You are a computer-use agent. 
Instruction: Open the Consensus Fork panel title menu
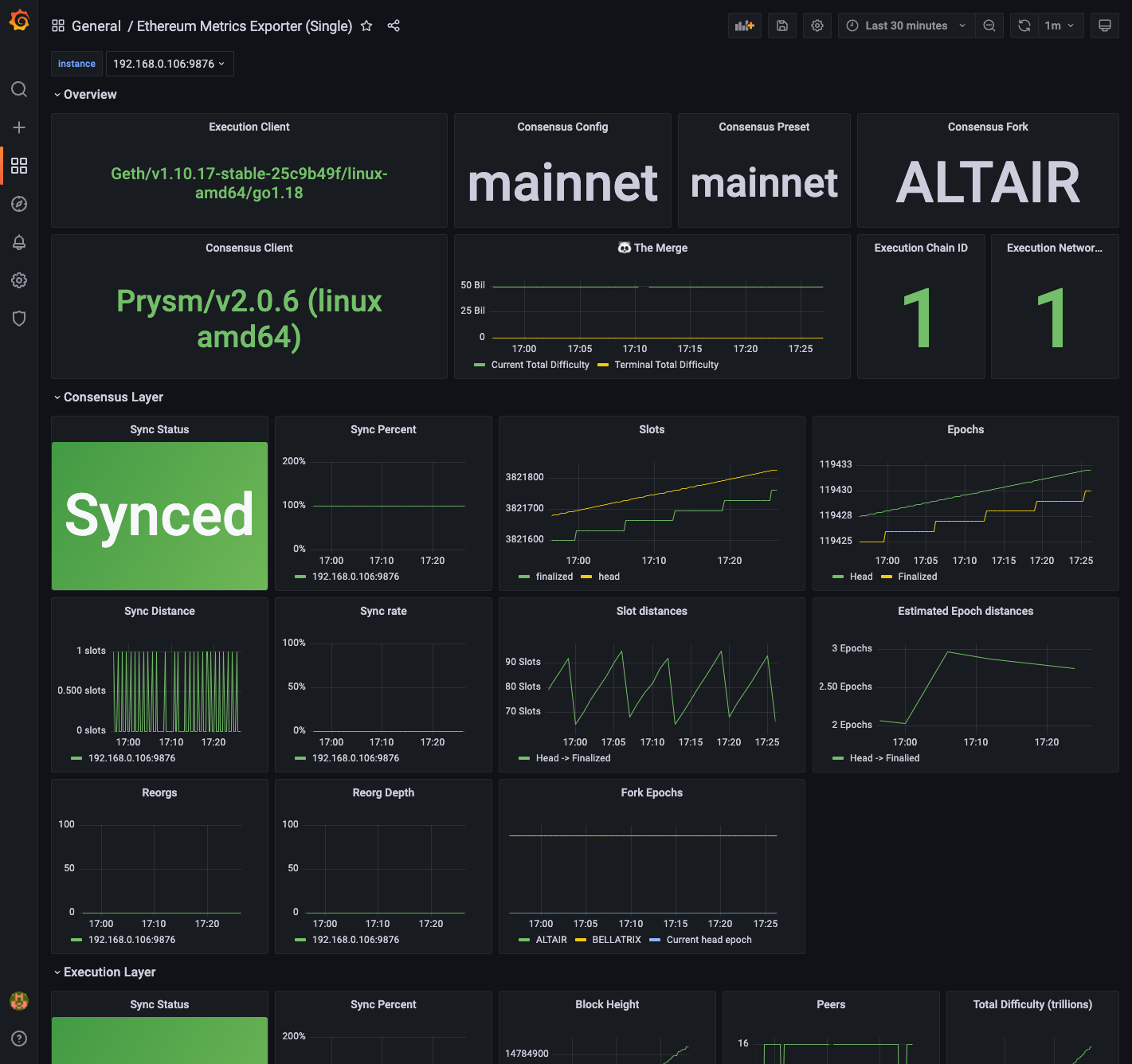click(988, 127)
